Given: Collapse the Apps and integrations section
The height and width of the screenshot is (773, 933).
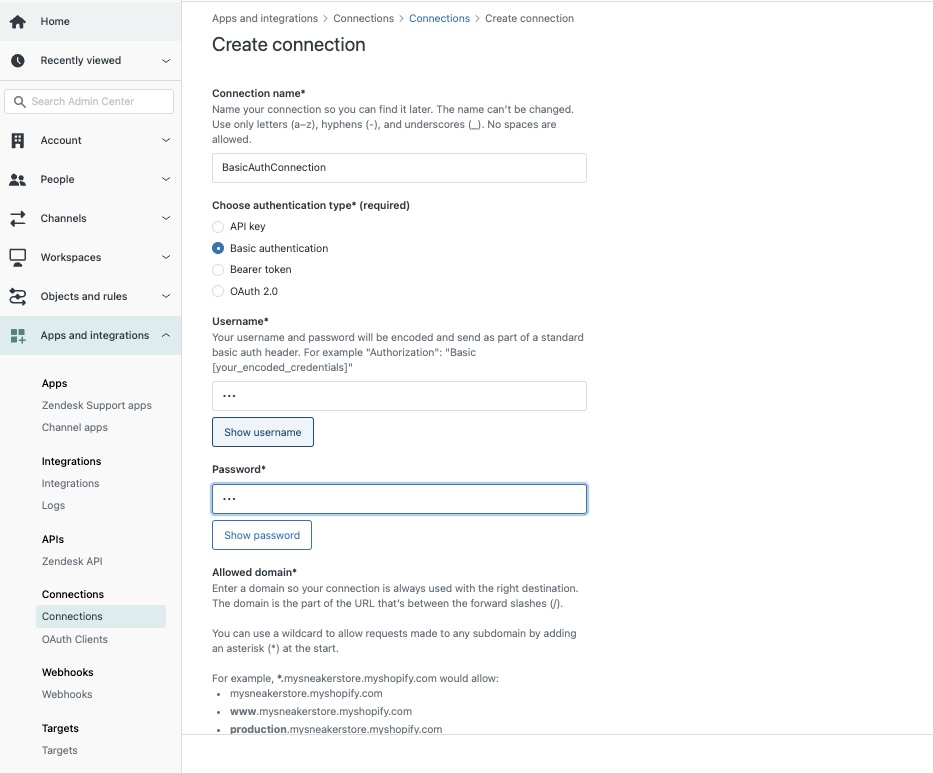Looking at the screenshot, I should click(166, 336).
